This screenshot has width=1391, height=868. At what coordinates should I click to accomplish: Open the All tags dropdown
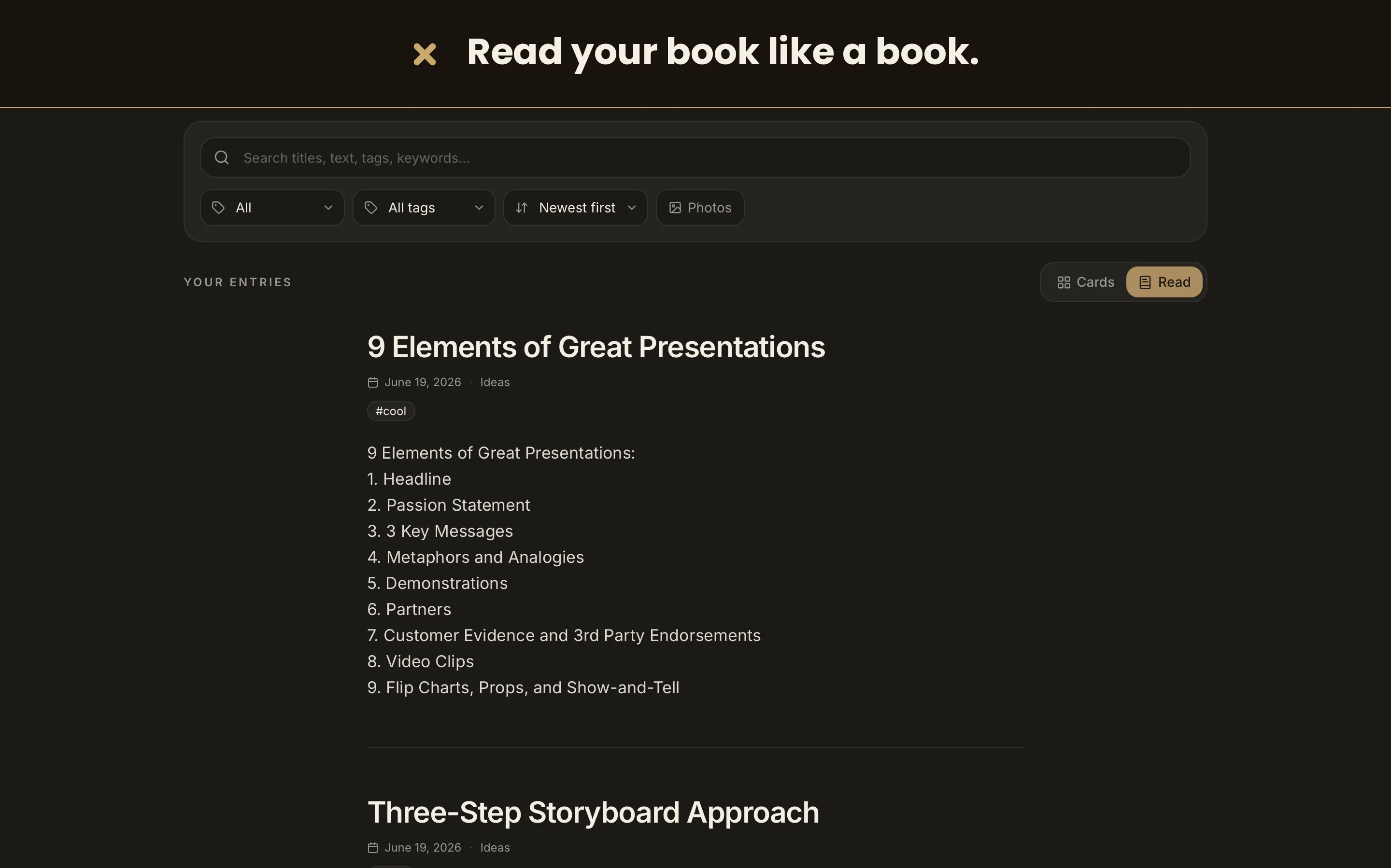click(x=424, y=208)
